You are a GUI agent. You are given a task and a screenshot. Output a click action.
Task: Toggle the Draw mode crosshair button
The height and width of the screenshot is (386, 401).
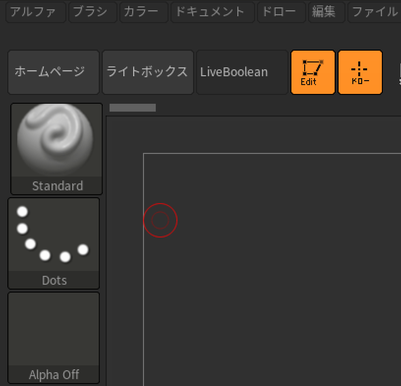pos(360,72)
